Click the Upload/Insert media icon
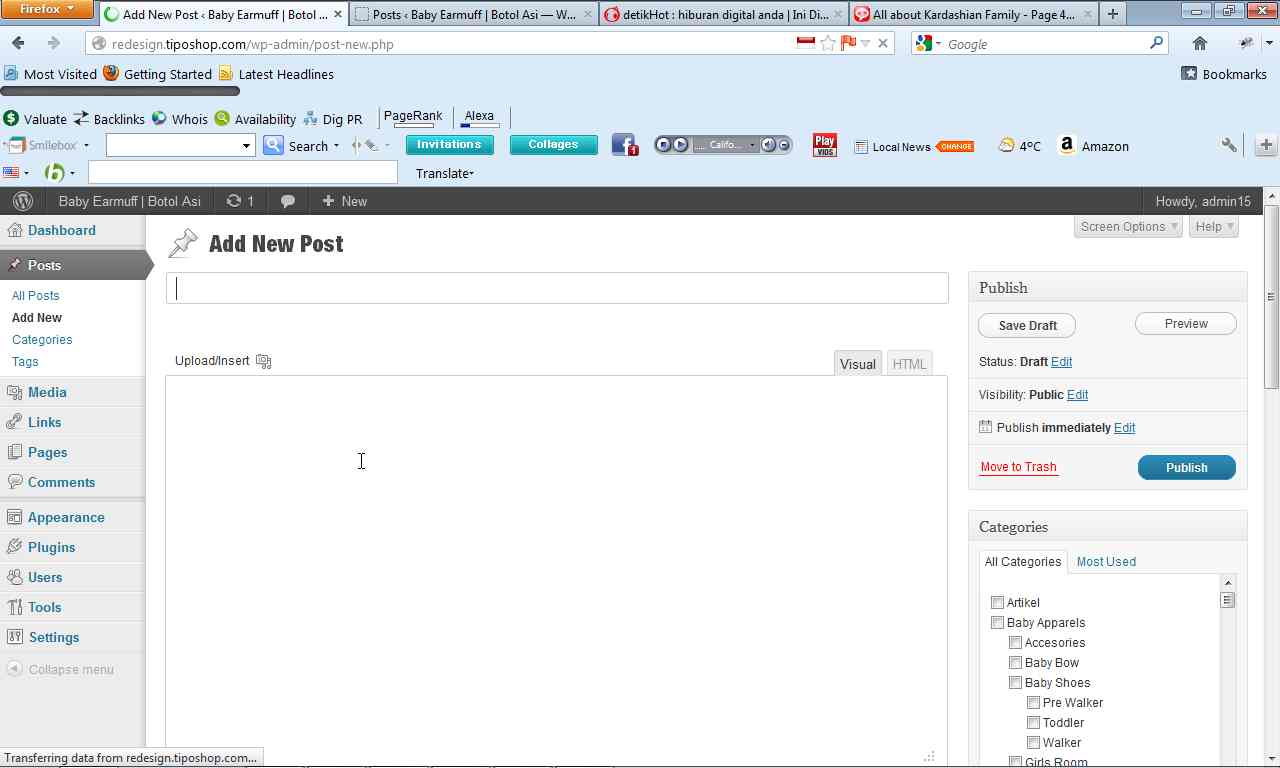The height and width of the screenshot is (768, 1280). 264,361
